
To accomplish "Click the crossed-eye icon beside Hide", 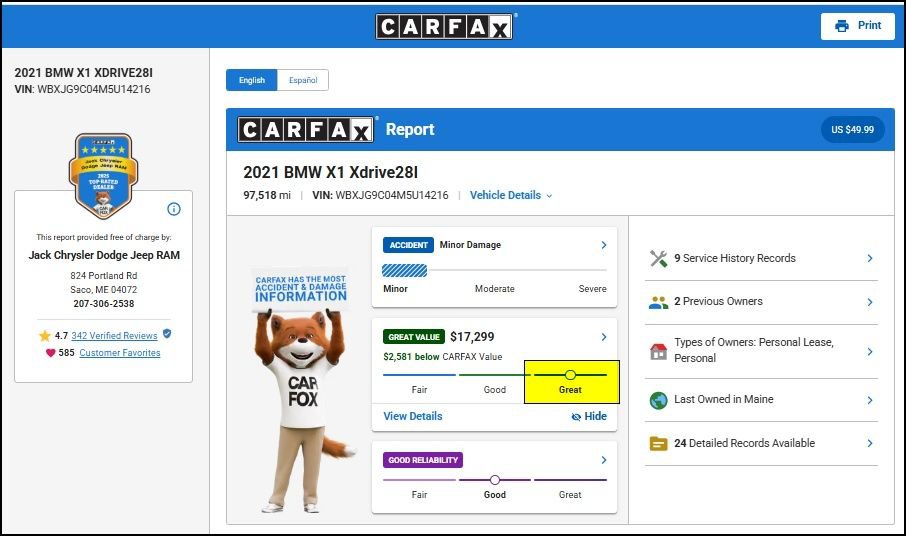I will (x=576, y=416).
